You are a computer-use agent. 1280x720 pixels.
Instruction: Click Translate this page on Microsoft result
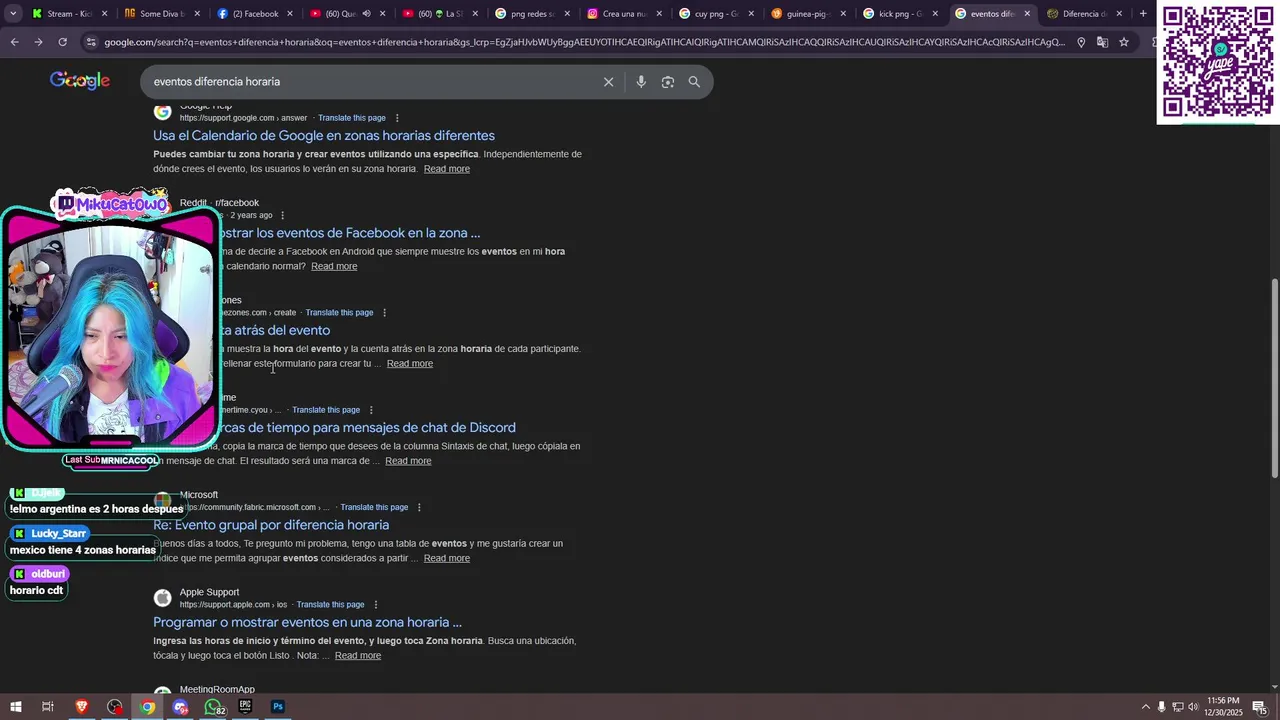coord(374,507)
